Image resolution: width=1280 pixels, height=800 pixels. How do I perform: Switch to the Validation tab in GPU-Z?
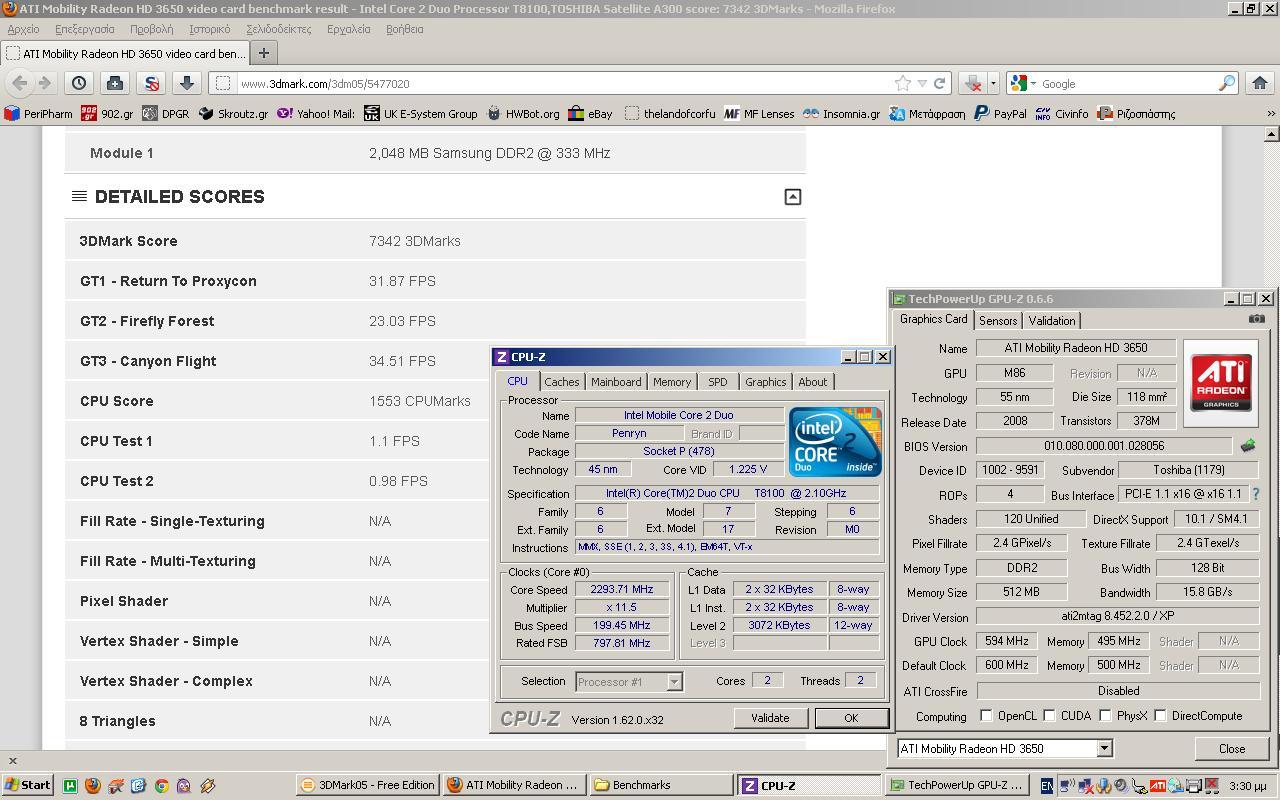(1052, 321)
